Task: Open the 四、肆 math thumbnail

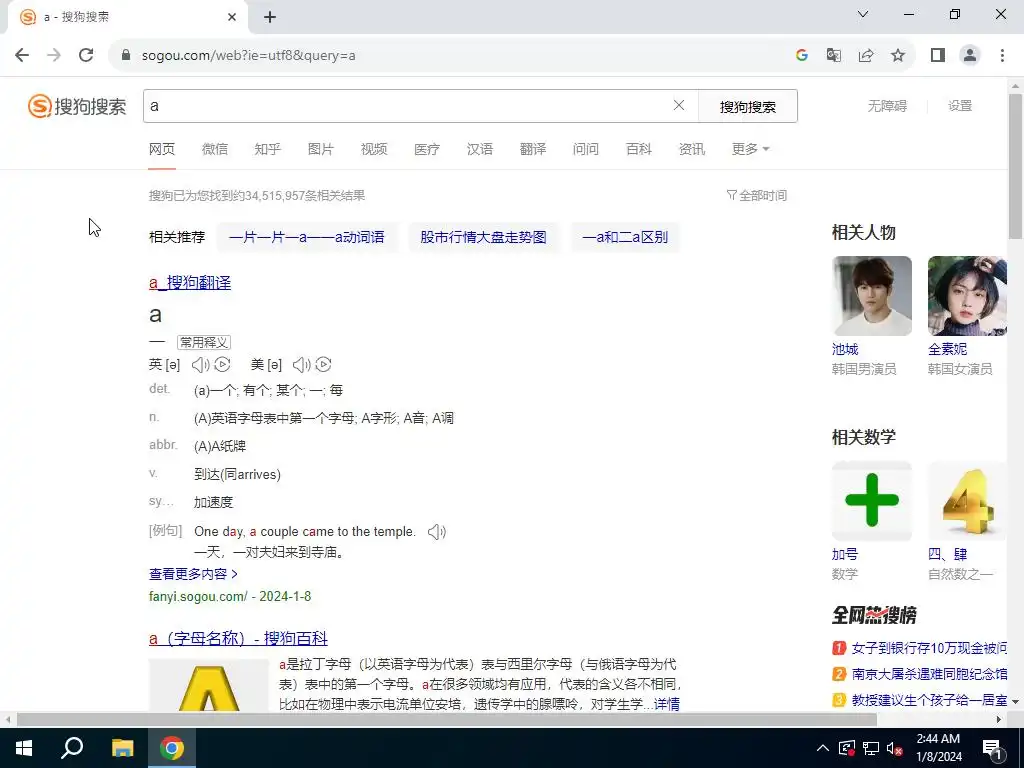Action: [968, 501]
